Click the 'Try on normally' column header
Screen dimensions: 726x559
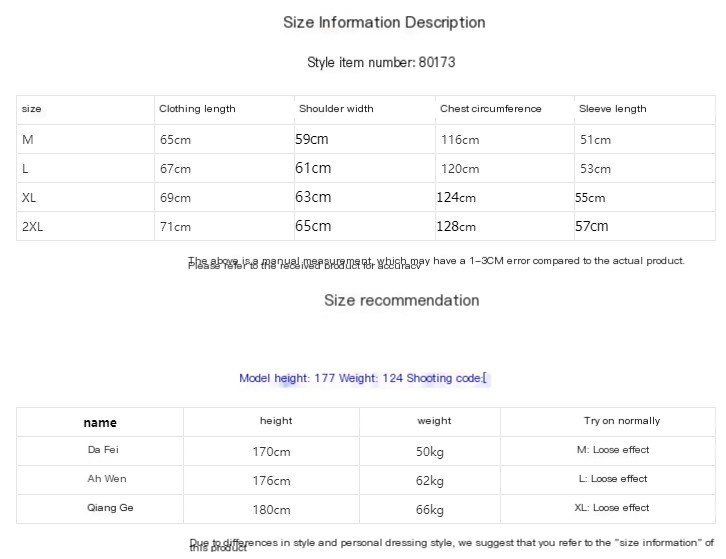(x=622, y=421)
